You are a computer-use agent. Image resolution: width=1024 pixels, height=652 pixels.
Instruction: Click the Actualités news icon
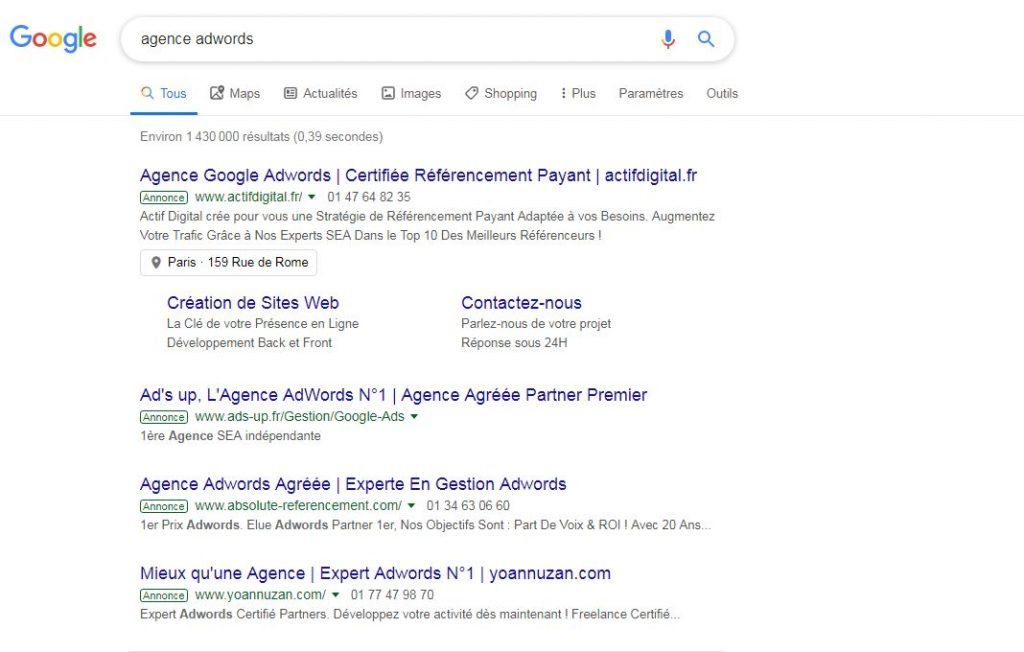pos(290,93)
